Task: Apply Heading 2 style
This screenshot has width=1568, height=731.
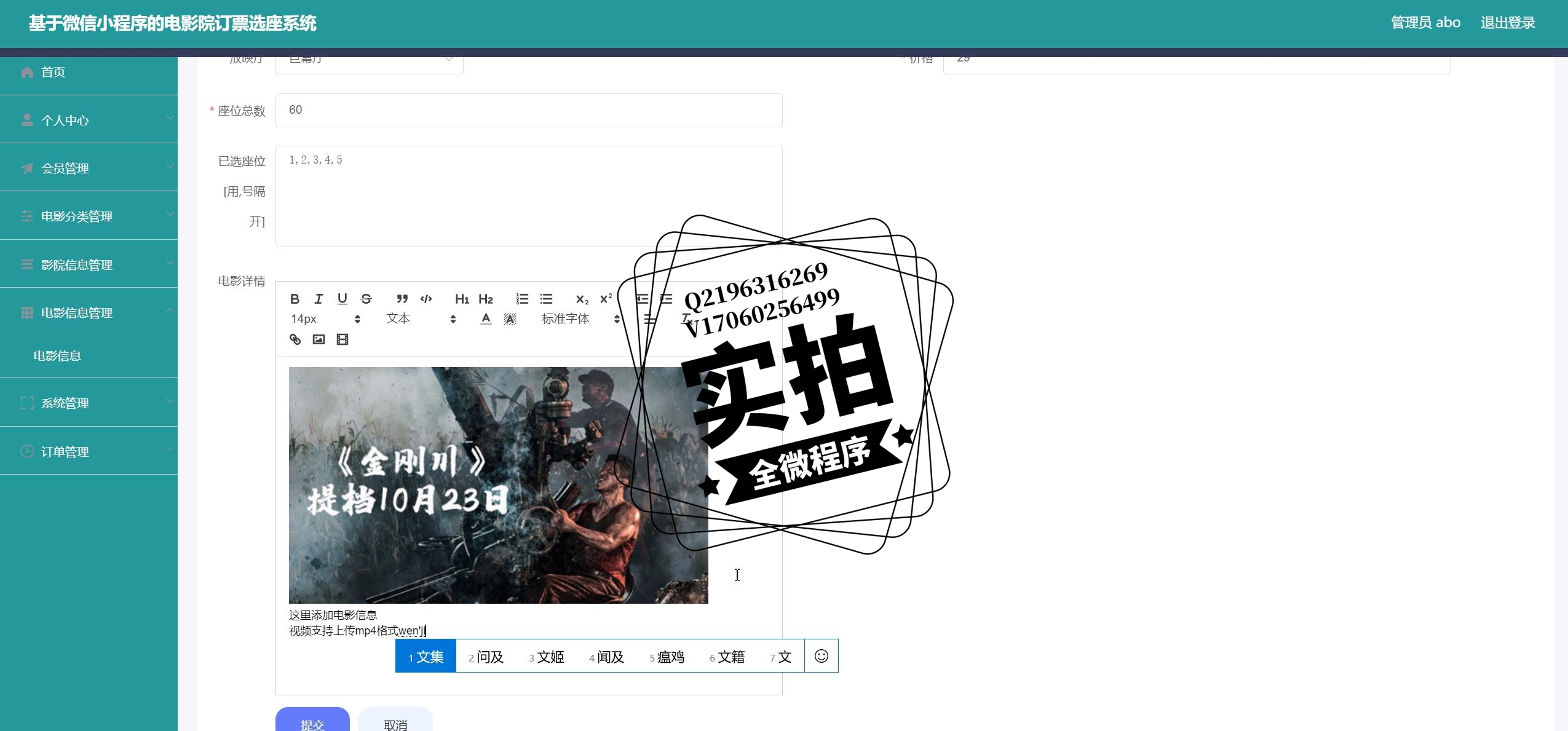Action: (486, 299)
